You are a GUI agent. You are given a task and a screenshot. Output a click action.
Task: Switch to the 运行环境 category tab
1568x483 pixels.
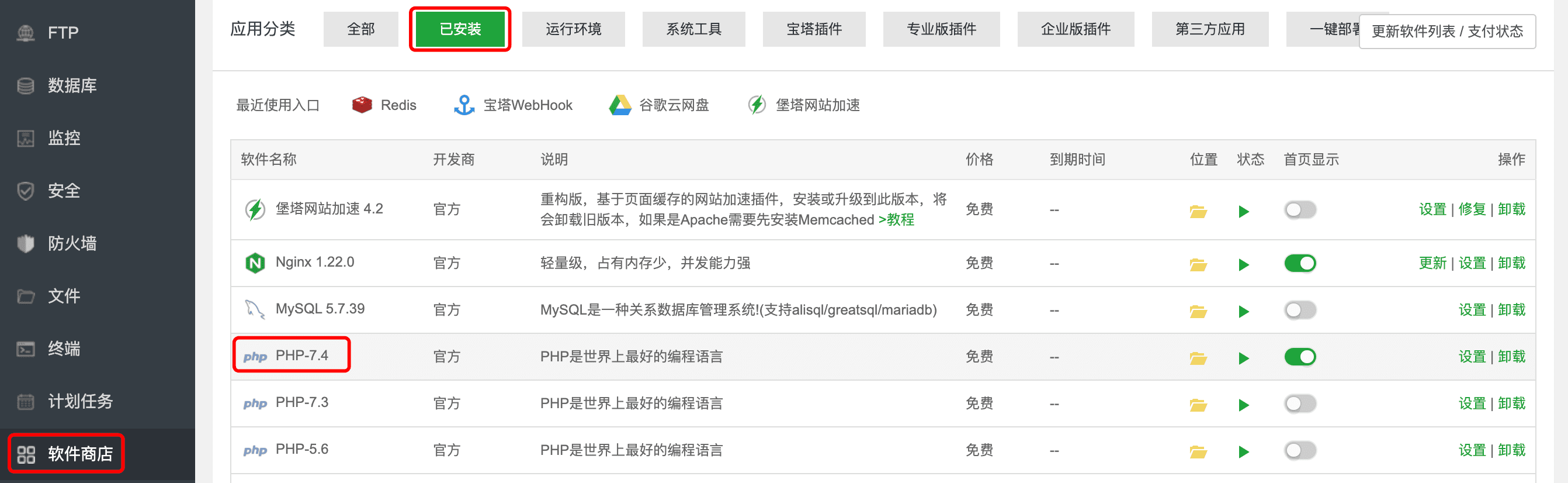click(x=573, y=29)
